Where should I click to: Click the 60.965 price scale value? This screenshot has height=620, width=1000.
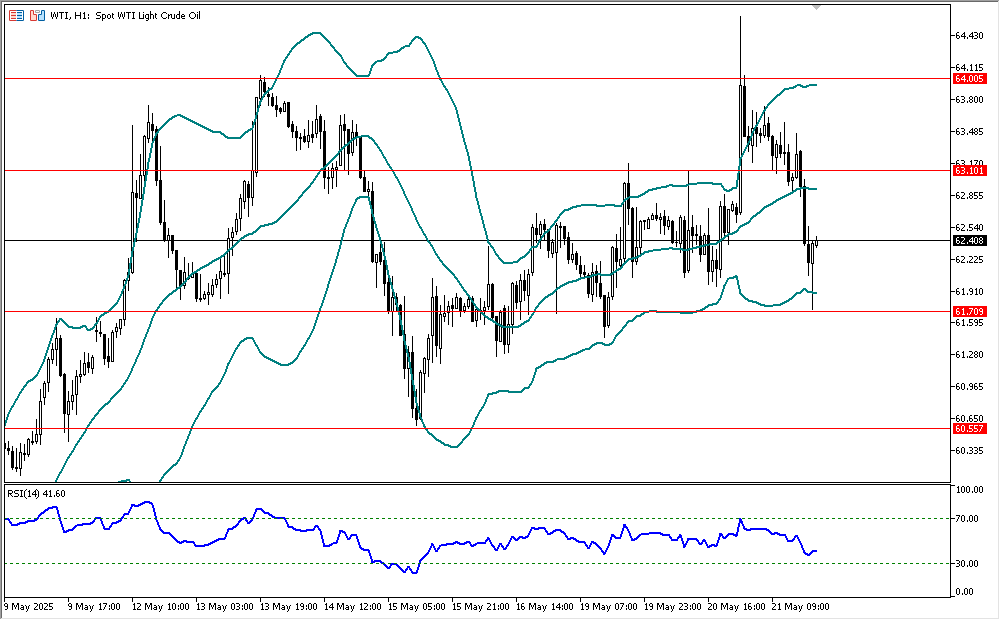pyautogui.click(x=969, y=387)
